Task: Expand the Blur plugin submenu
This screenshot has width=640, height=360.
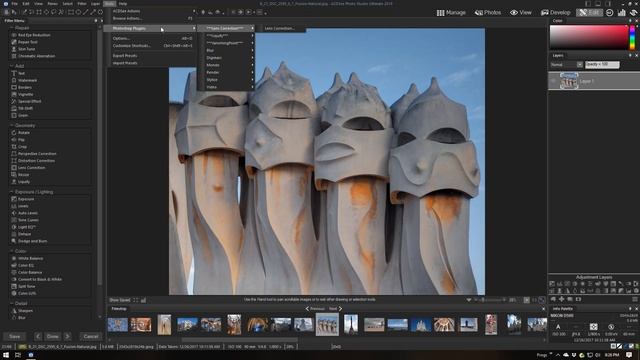Action: (226, 51)
